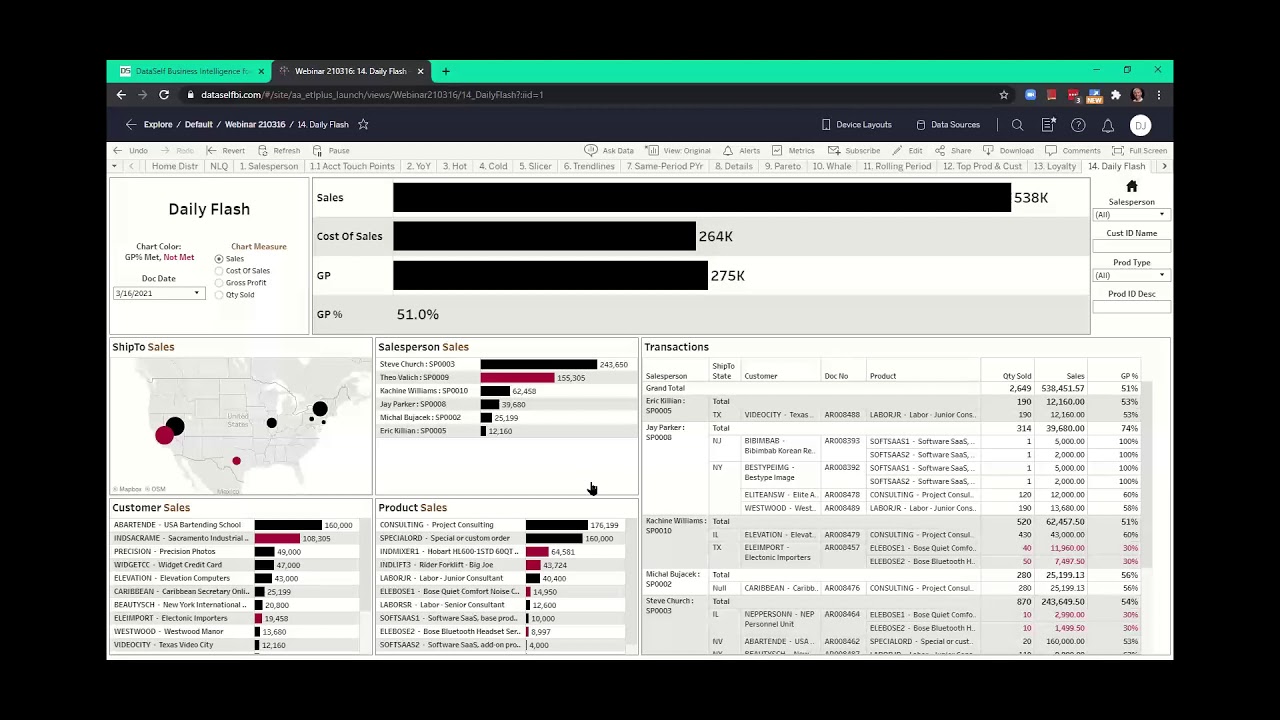Switch to the 3. Hot tab
The image size is (1280, 720).
point(454,166)
